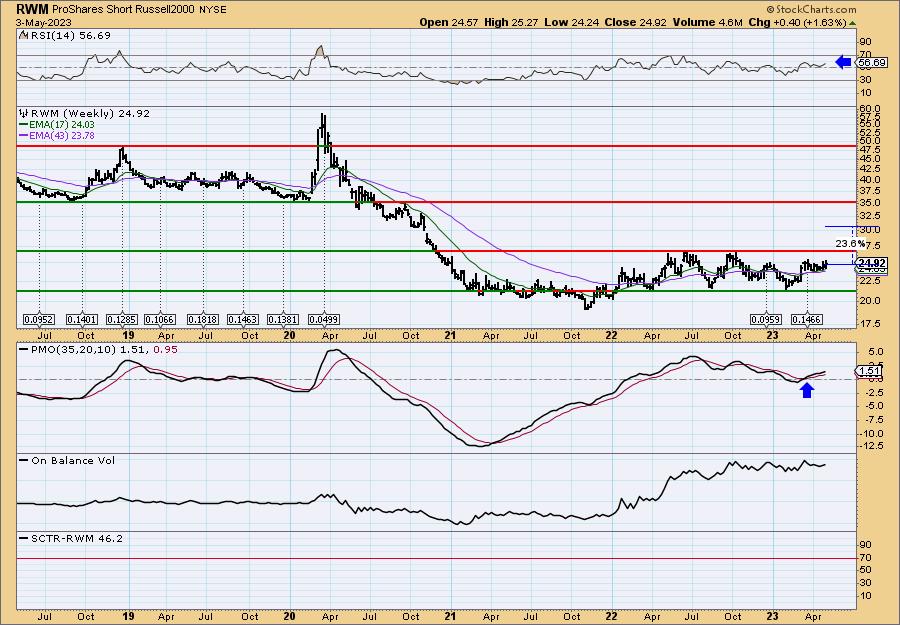The height and width of the screenshot is (625, 900).
Task: Click the 0.1818 cycle value box
Action: [203, 319]
